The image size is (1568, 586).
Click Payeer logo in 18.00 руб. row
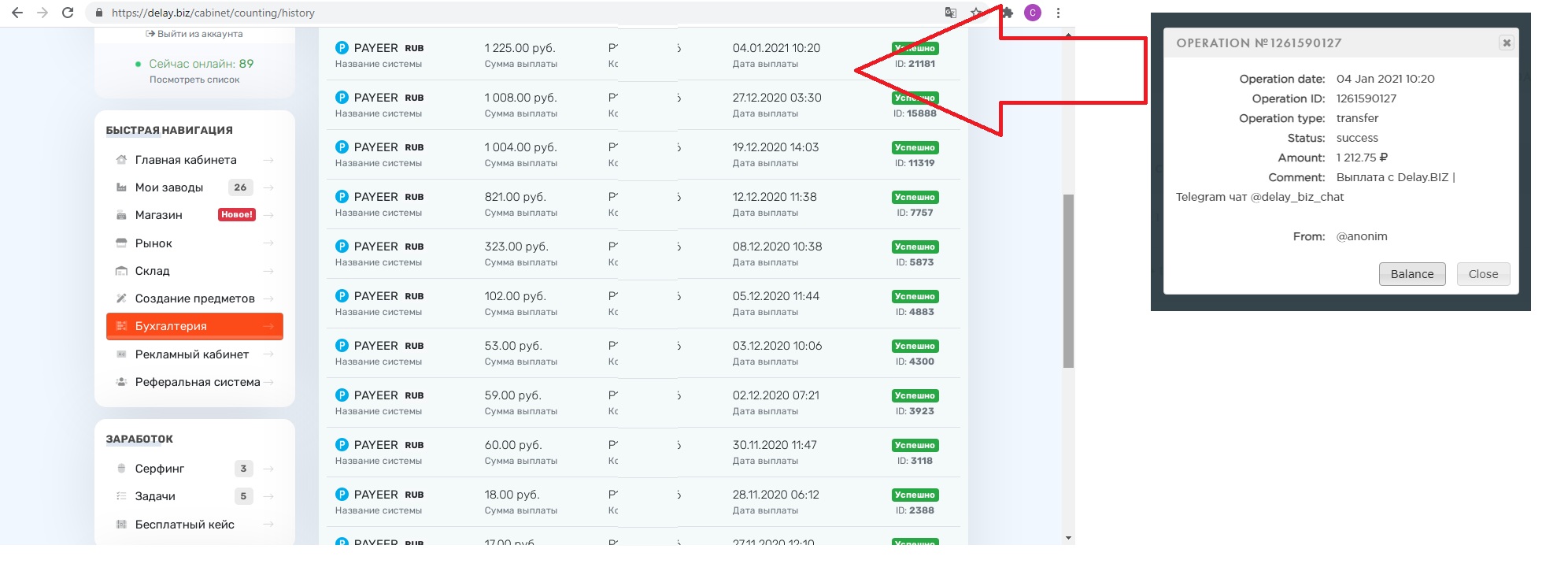342,495
